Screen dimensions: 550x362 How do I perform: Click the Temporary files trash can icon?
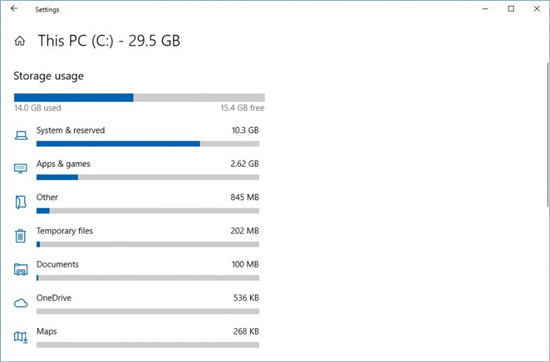20,235
